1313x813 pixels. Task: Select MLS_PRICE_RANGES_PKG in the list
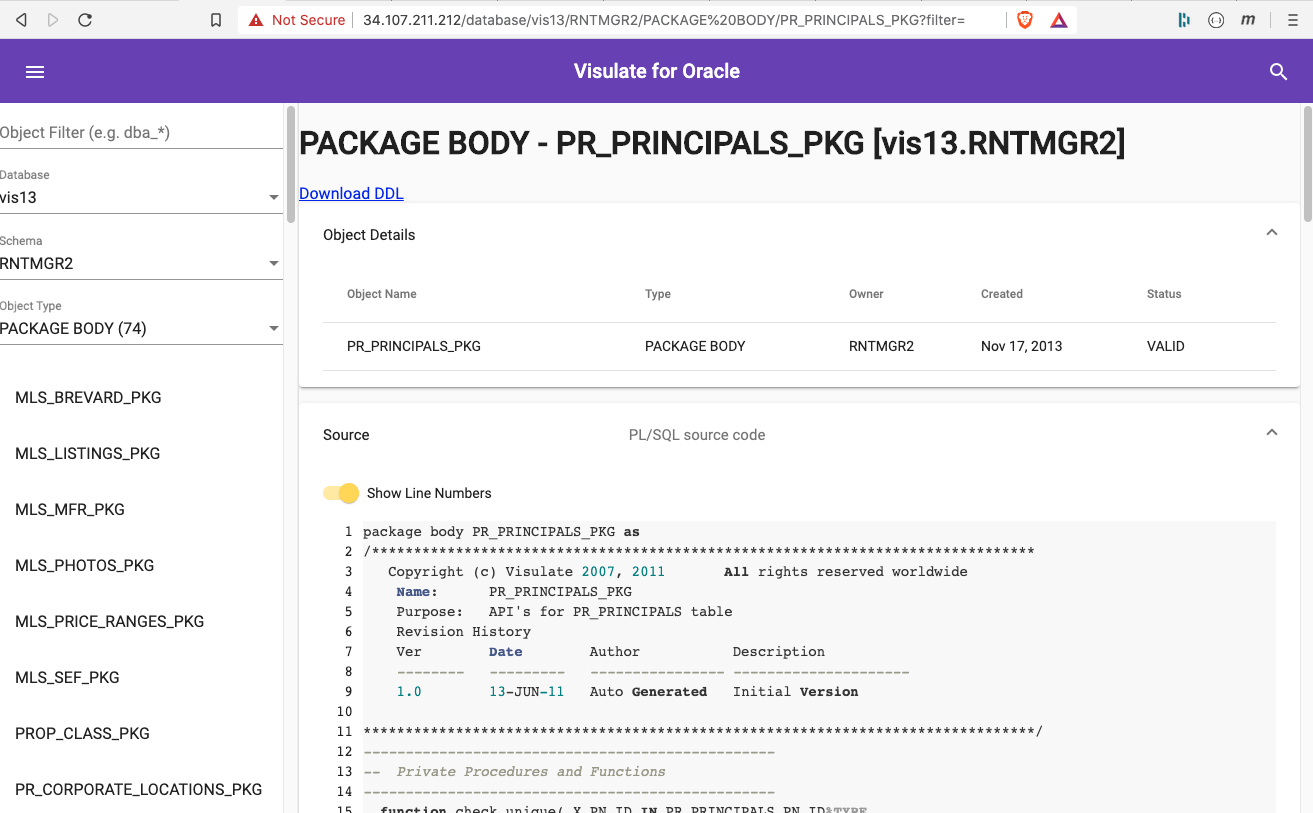point(110,622)
